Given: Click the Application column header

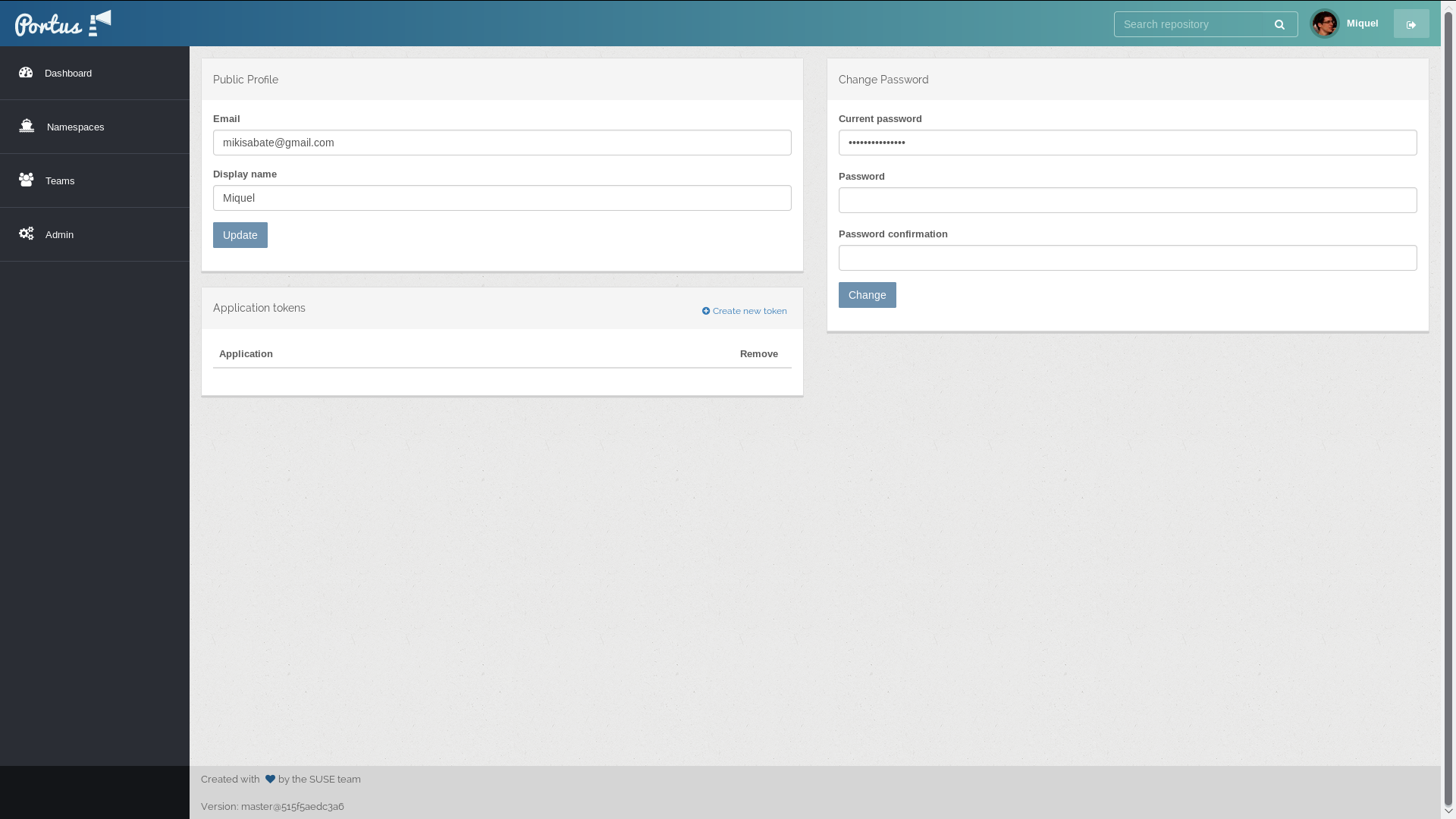Looking at the screenshot, I should [x=245, y=353].
